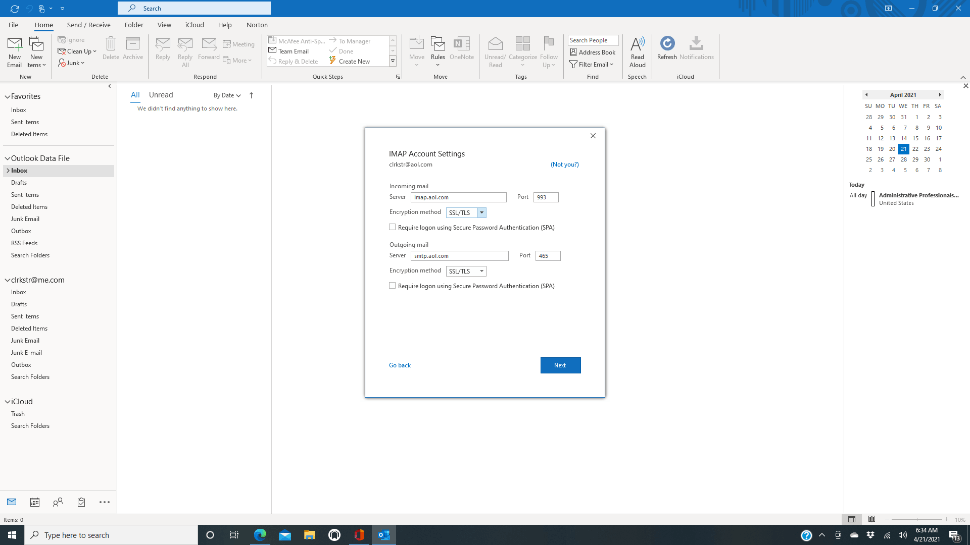The width and height of the screenshot is (970, 545).
Task: Click the Forward icon in ribbon
Action: (x=208, y=44)
